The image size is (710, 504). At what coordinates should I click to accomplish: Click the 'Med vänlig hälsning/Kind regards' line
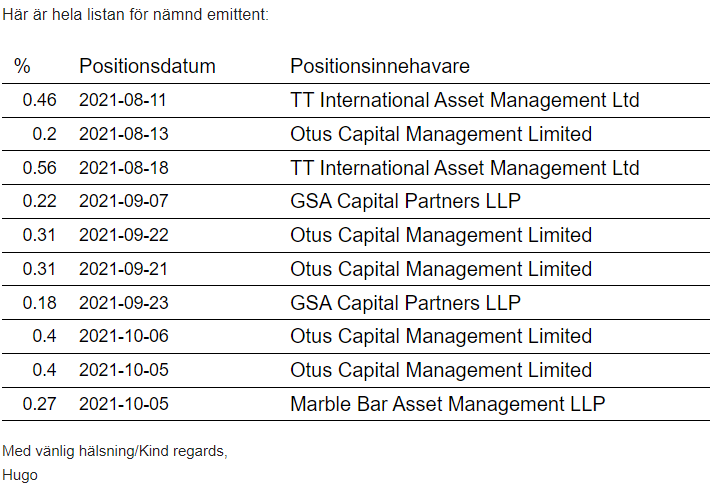point(115,451)
